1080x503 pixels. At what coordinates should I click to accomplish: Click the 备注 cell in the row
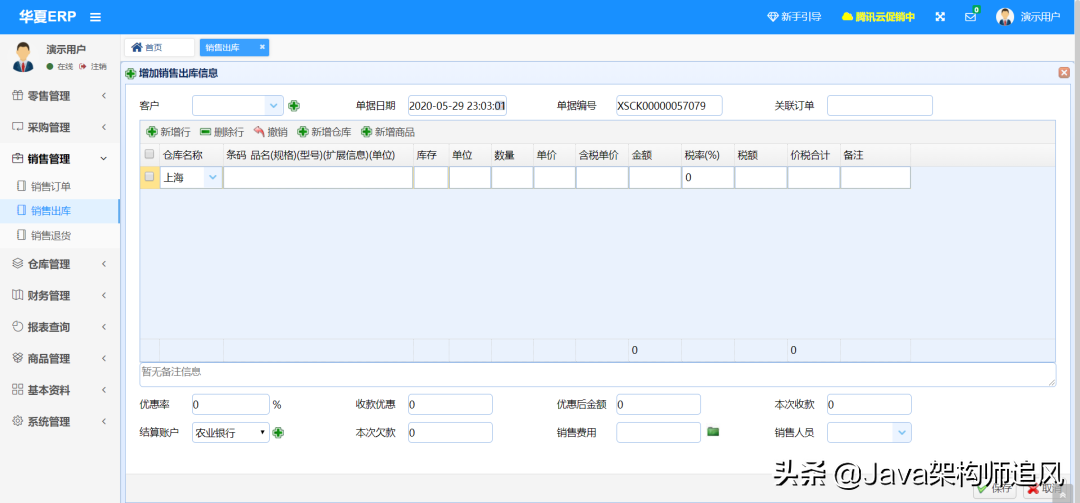click(875, 178)
